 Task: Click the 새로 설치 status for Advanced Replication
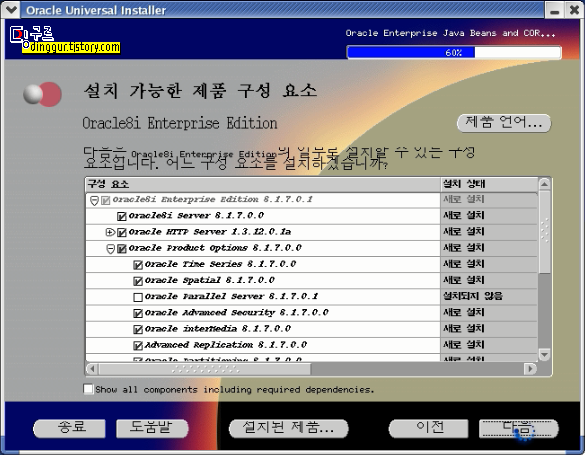point(463,345)
